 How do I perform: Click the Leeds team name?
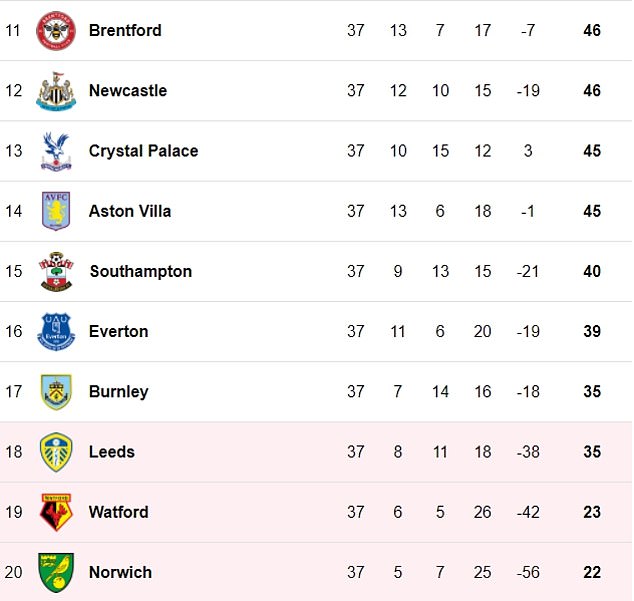pyautogui.click(x=112, y=452)
